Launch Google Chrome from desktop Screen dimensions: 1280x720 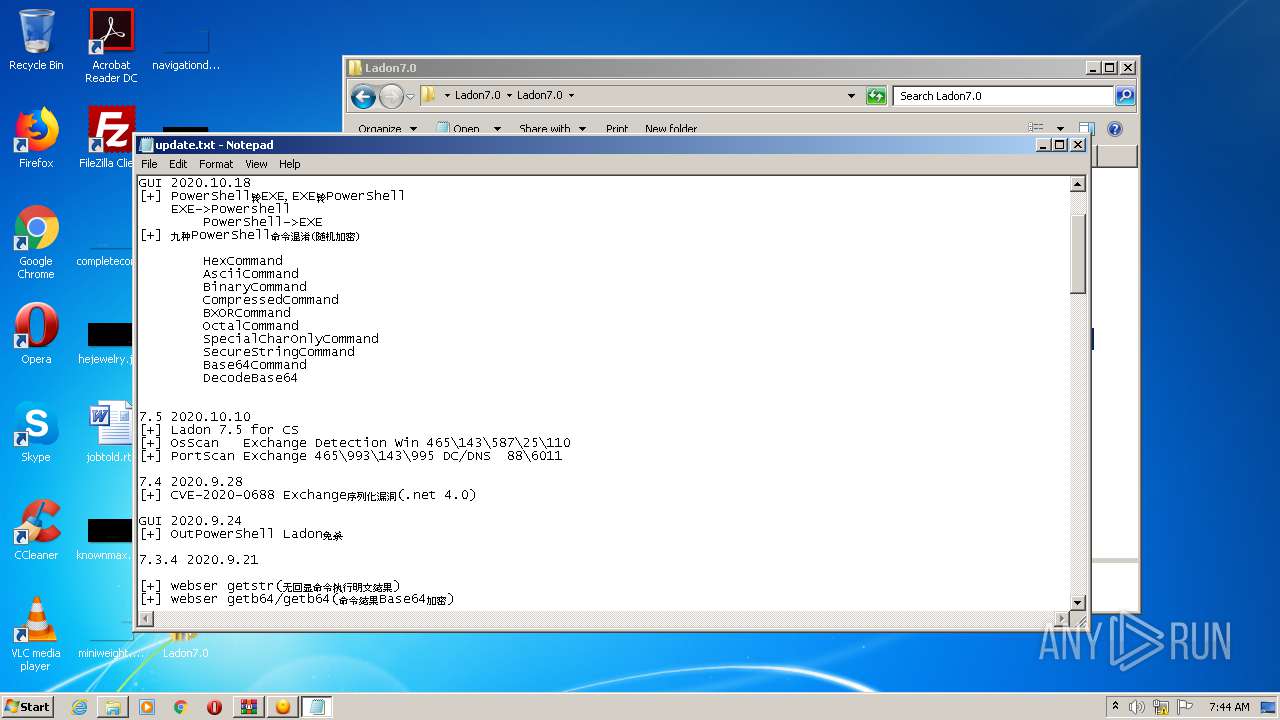[36, 242]
